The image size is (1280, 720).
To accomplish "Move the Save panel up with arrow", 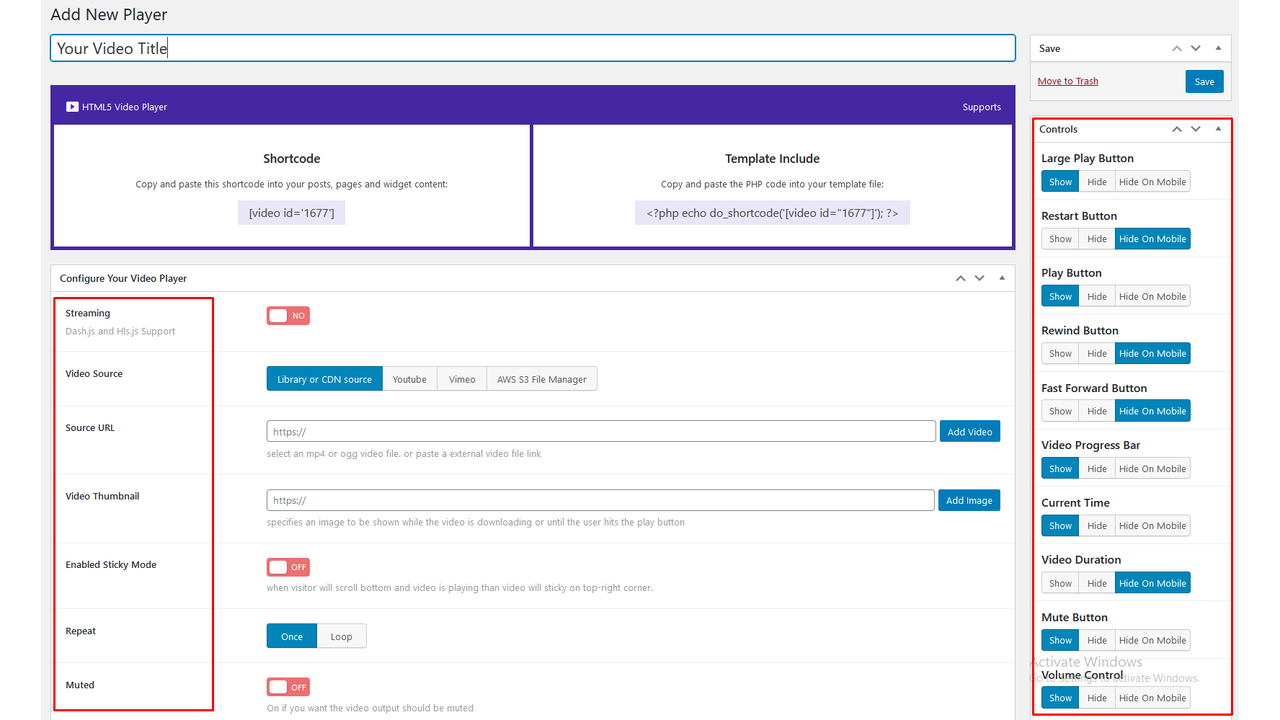I will 1177,48.
